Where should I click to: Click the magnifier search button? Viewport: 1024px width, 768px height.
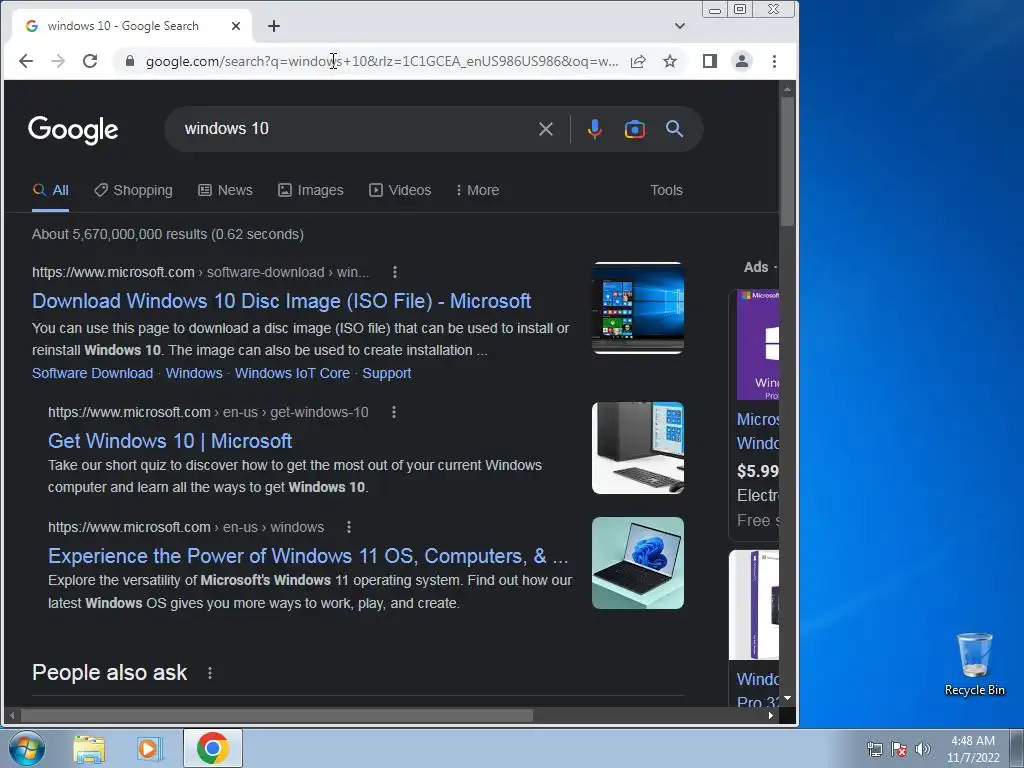click(x=675, y=129)
